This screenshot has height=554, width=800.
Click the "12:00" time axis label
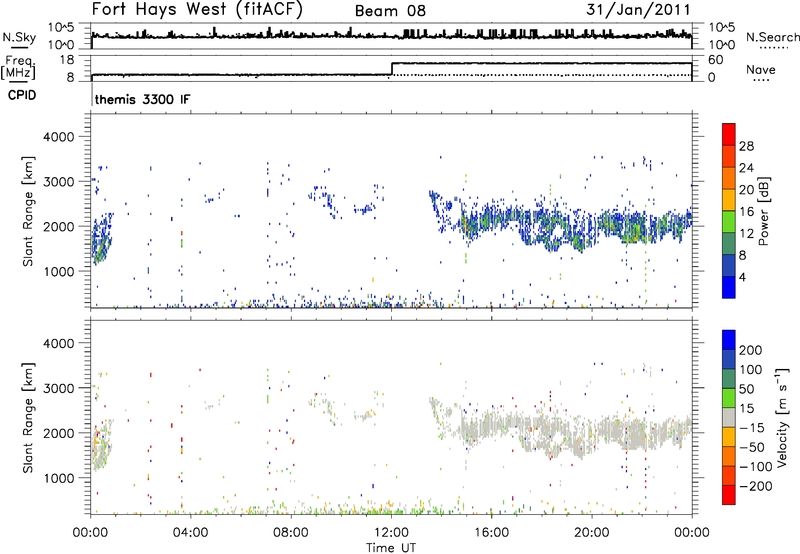click(x=391, y=533)
